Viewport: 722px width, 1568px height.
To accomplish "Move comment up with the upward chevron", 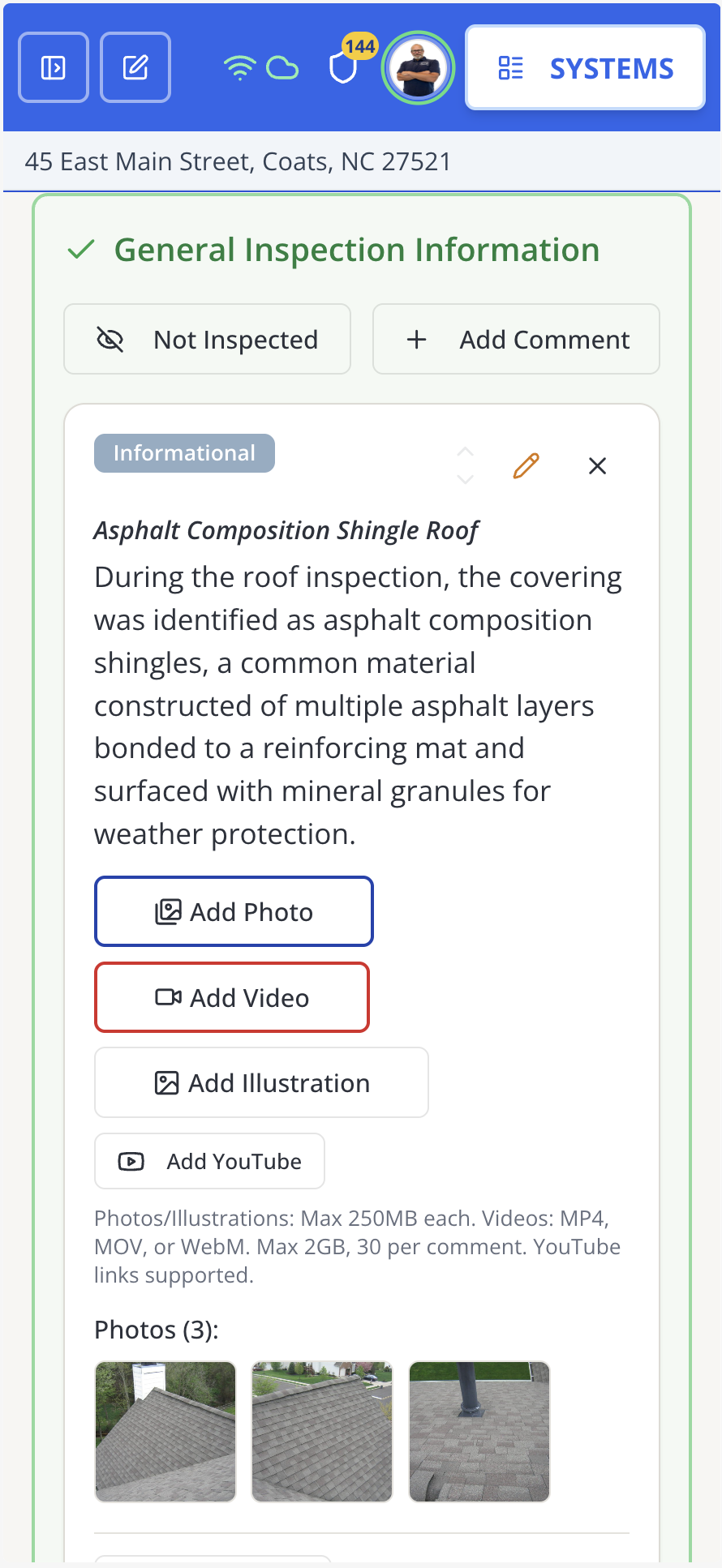I will (466, 452).
